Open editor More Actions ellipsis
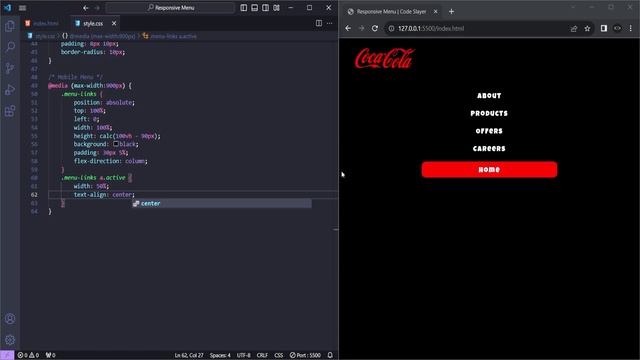 click(329, 23)
